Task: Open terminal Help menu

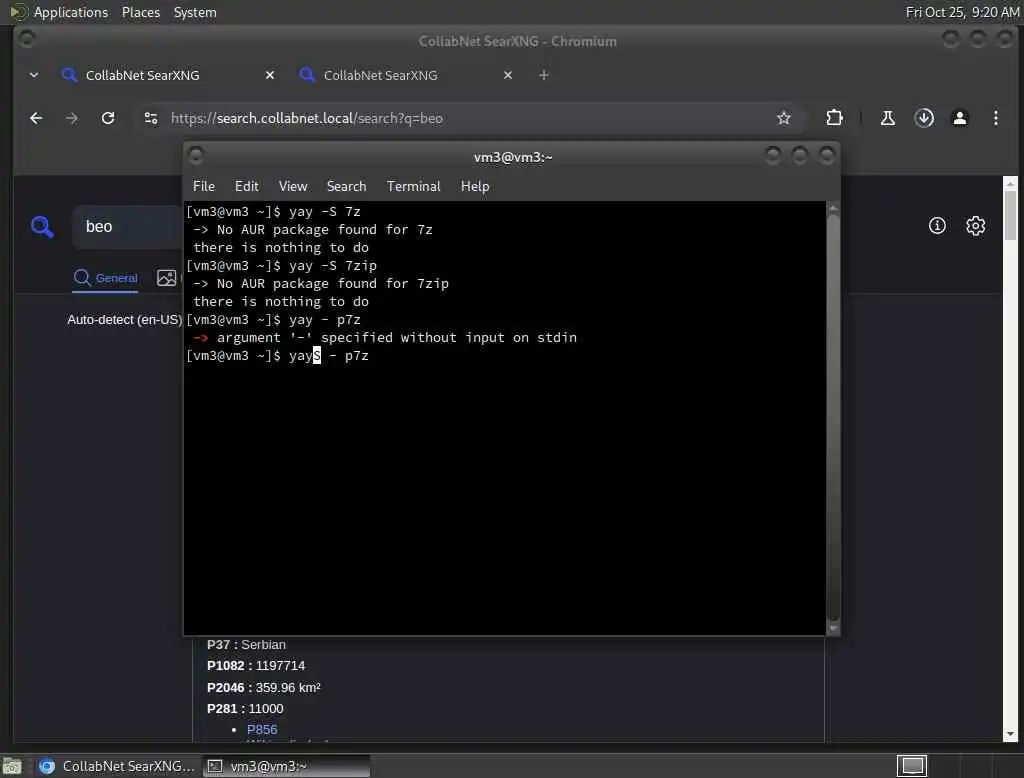Action: [x=475, y=186]
